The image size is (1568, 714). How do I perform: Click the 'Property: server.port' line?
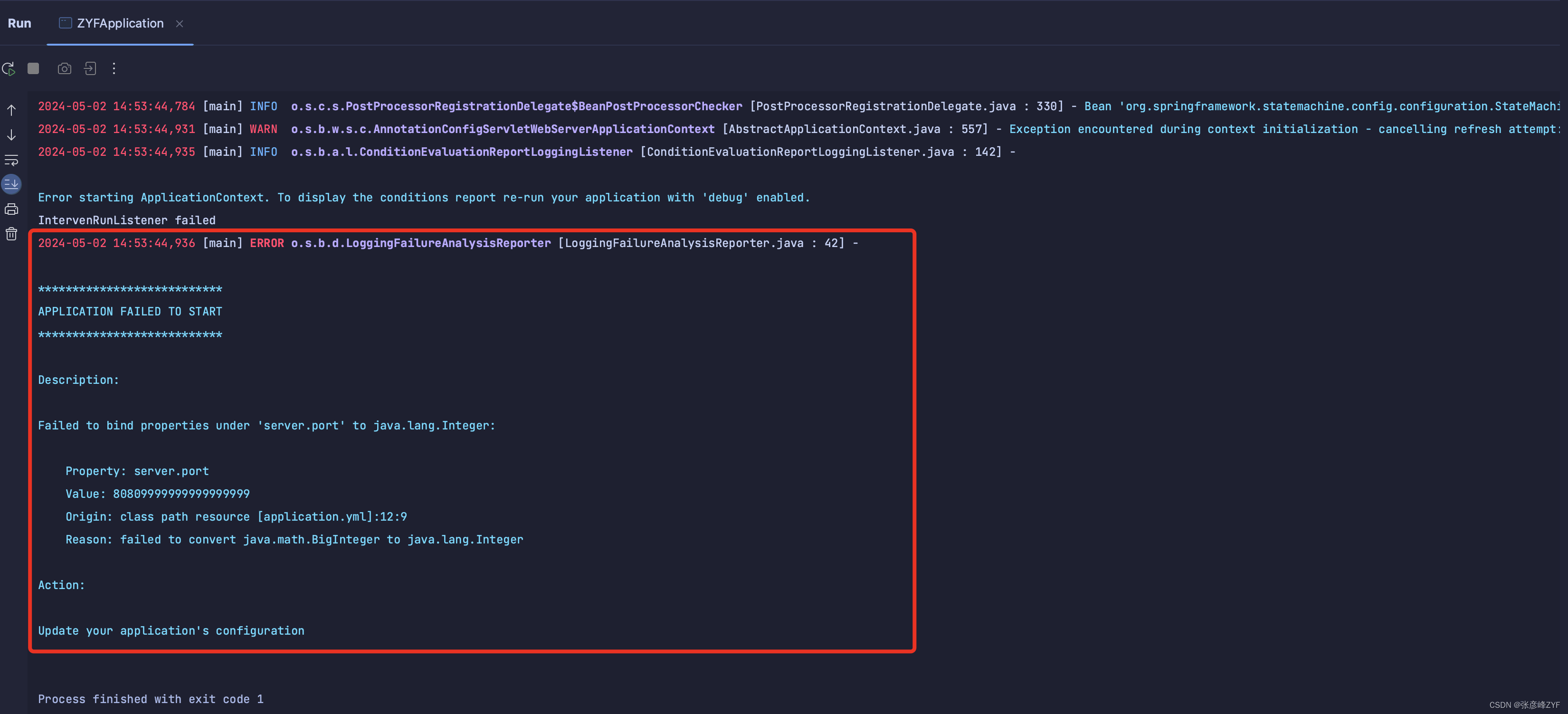(x=137, y=471)
